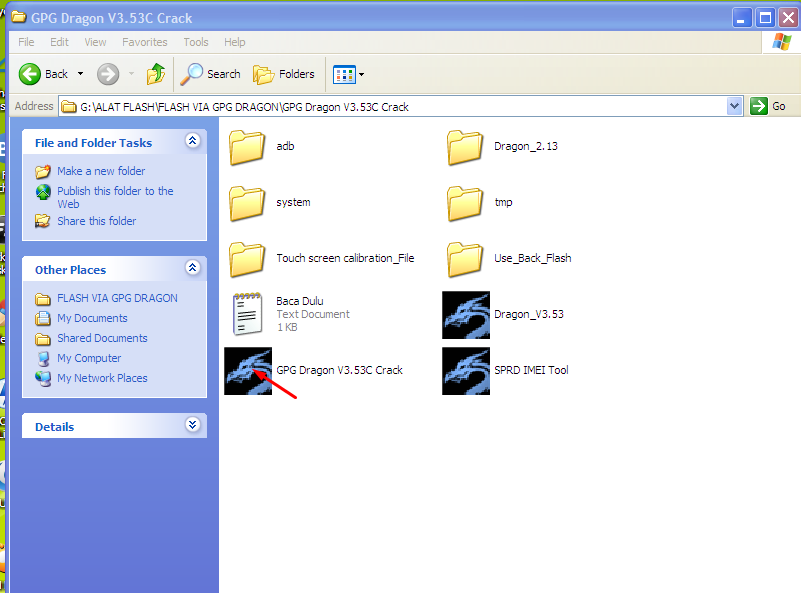Click the 'File and Folder Tasks' header text
Viewport: 801px width, 593px height.
[x=93, y=143]
